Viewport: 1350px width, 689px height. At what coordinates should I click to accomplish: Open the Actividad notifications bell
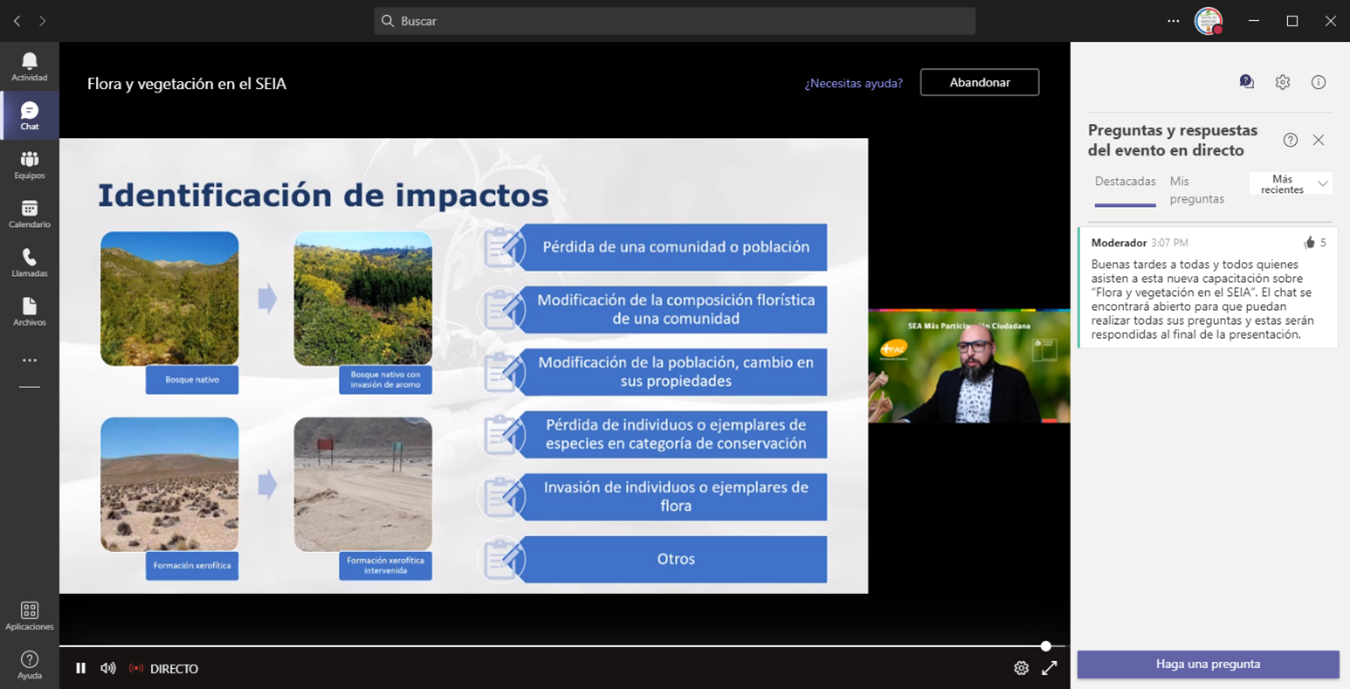coord(29,66)
